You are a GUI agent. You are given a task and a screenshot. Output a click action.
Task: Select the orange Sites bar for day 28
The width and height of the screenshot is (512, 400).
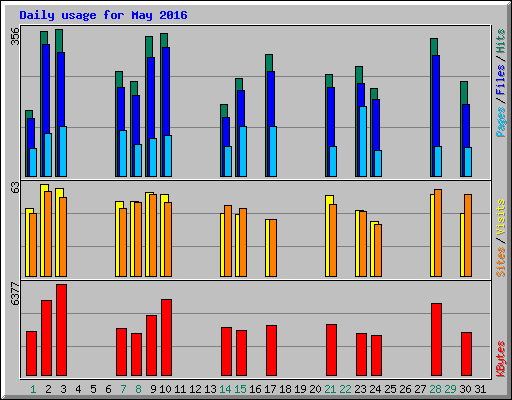coord(438,233)
